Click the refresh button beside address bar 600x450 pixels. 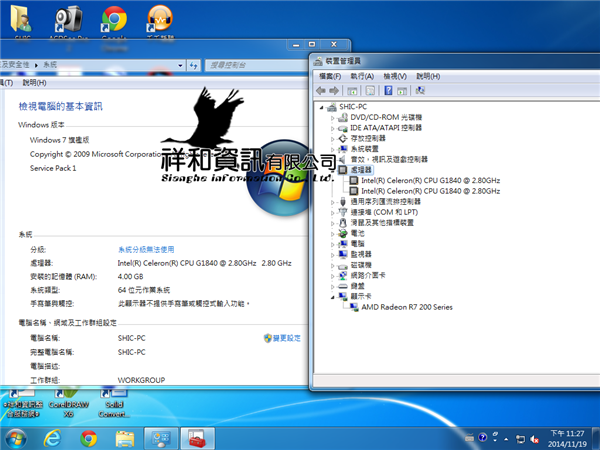[x=194, y=65]
